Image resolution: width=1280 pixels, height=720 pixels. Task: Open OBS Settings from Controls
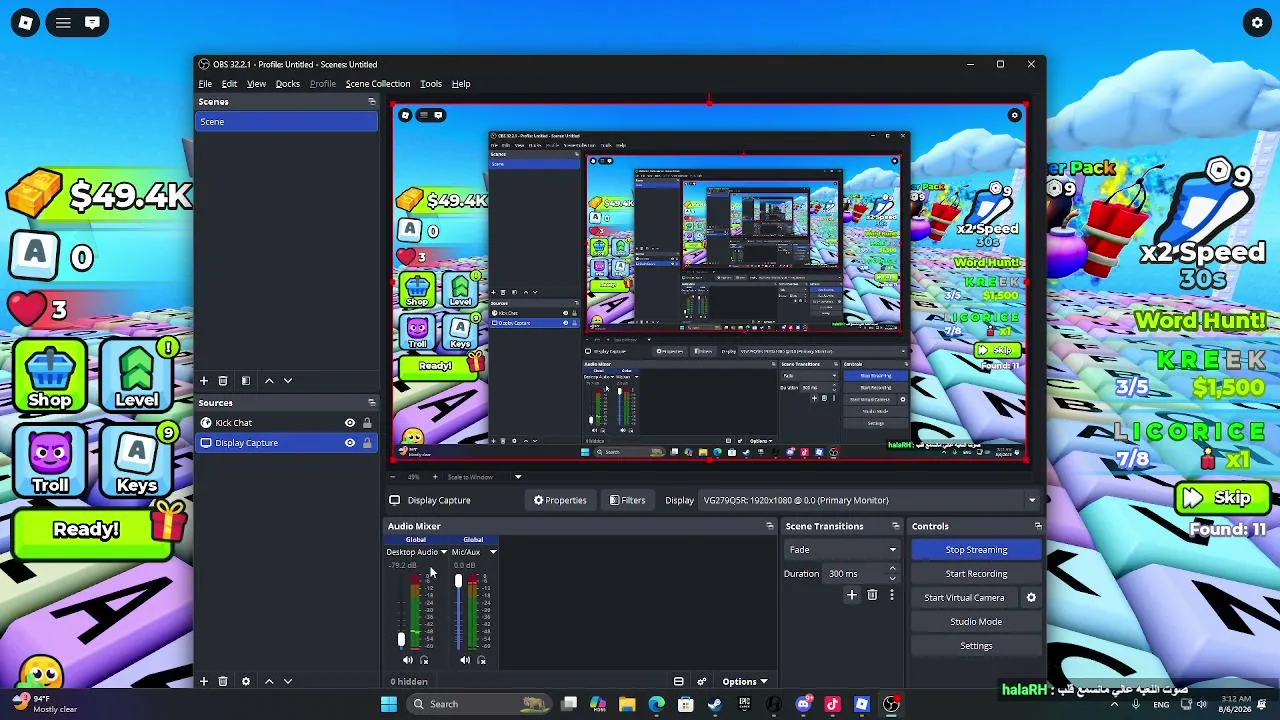pyautogui.click(x=976, y=646)
